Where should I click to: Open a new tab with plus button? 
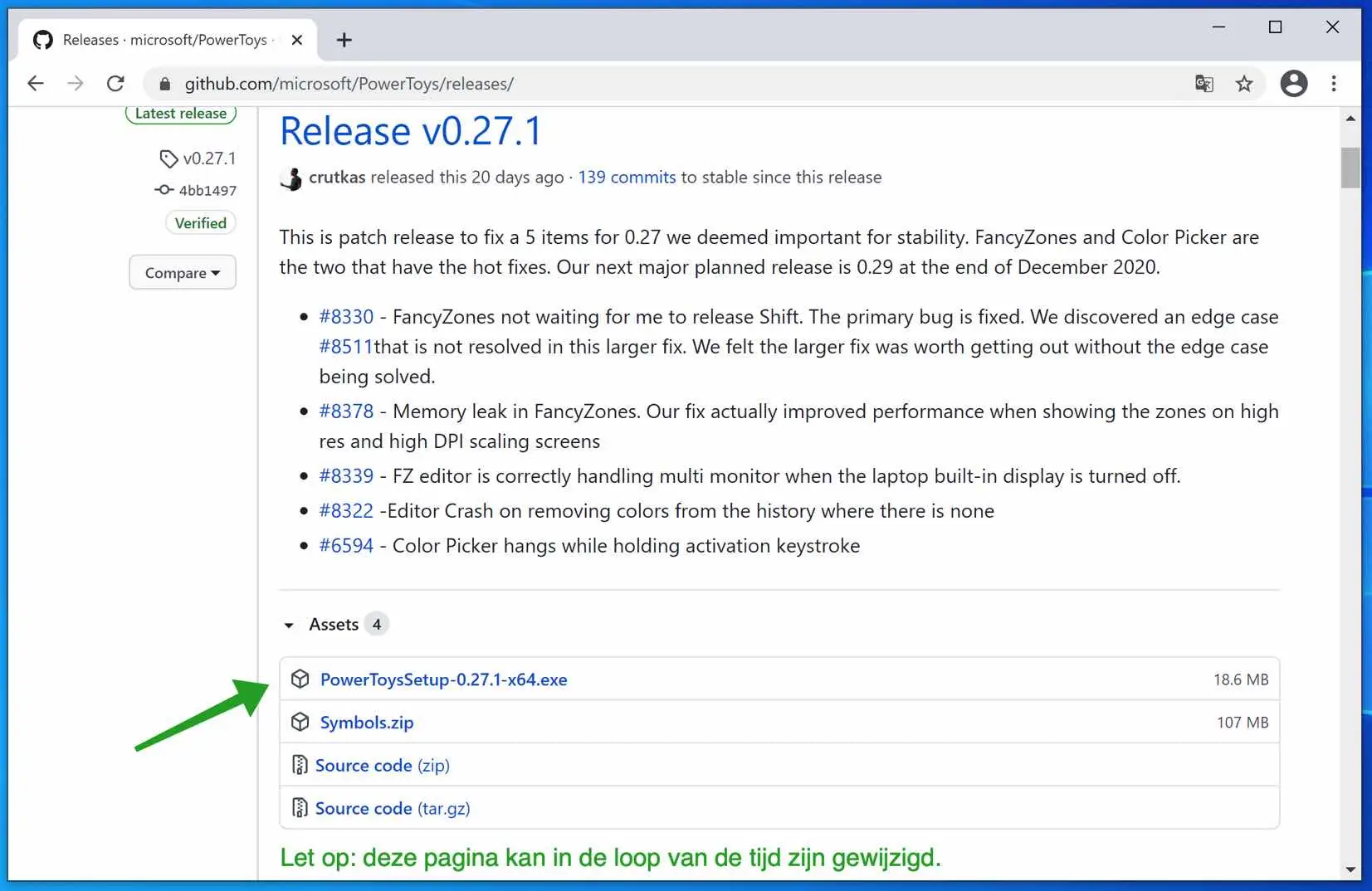[x=344, y=40]
